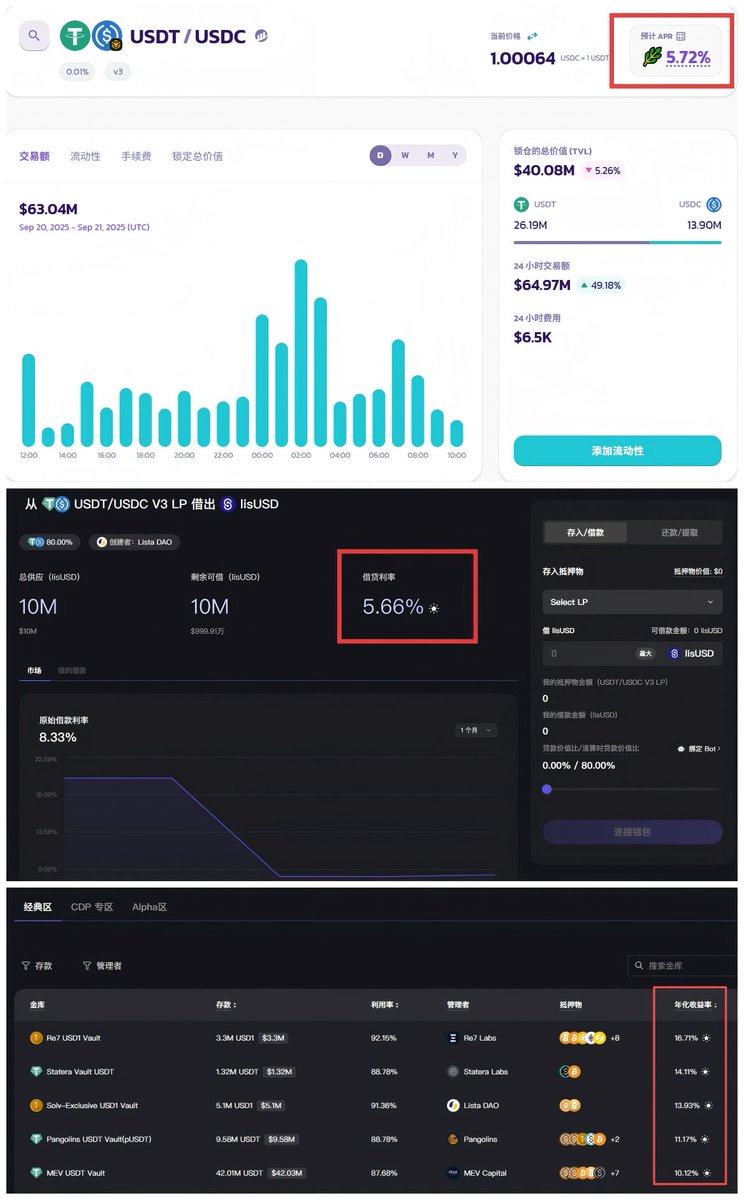Click the green leaf icon next to 5.72%

click(651, 58)
